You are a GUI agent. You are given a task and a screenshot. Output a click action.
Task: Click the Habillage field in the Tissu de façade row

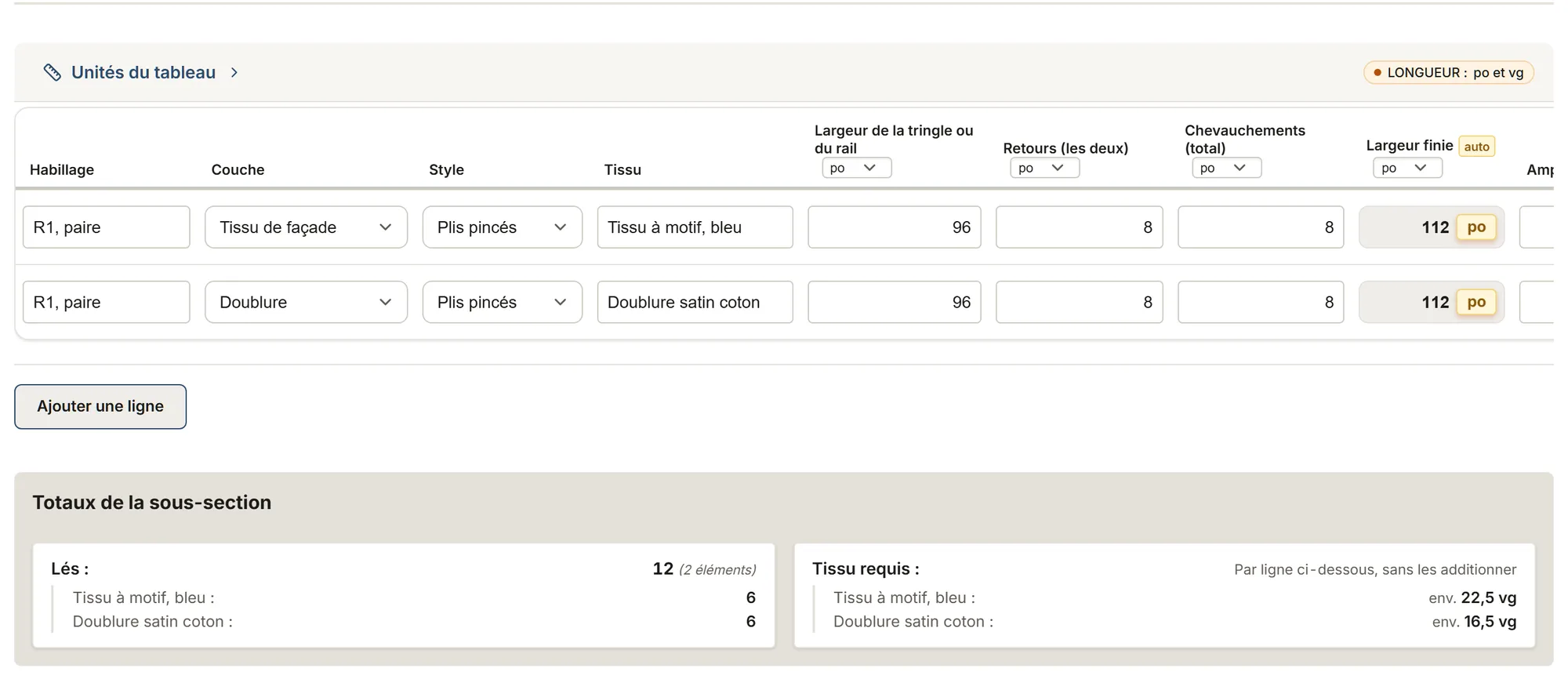coord(107,227)
